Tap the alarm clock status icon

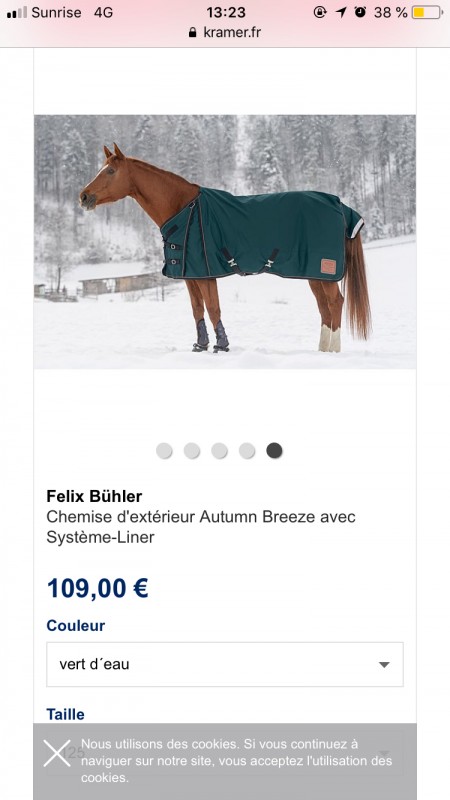point(360,12)
